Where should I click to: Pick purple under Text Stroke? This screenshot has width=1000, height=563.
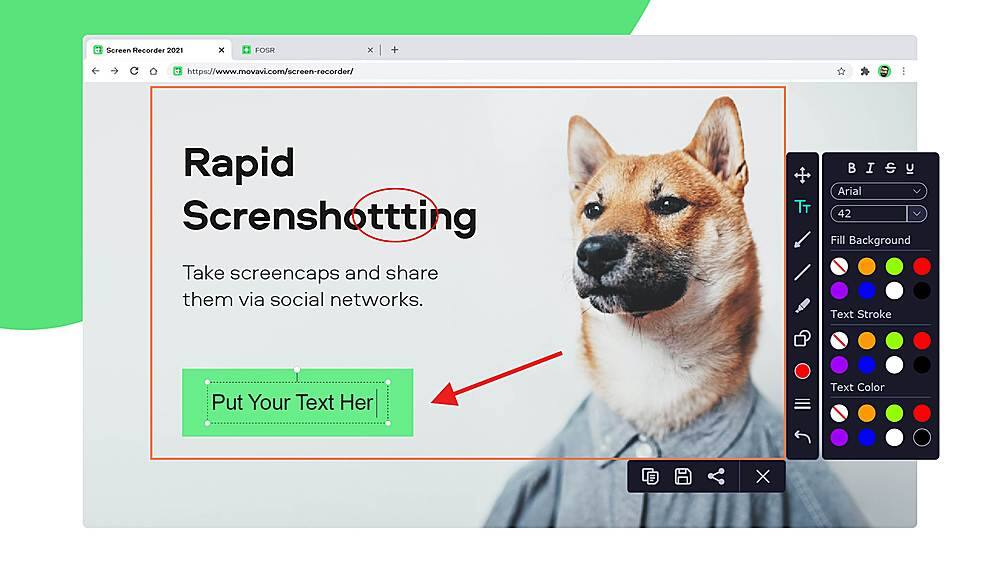[839, 365]
